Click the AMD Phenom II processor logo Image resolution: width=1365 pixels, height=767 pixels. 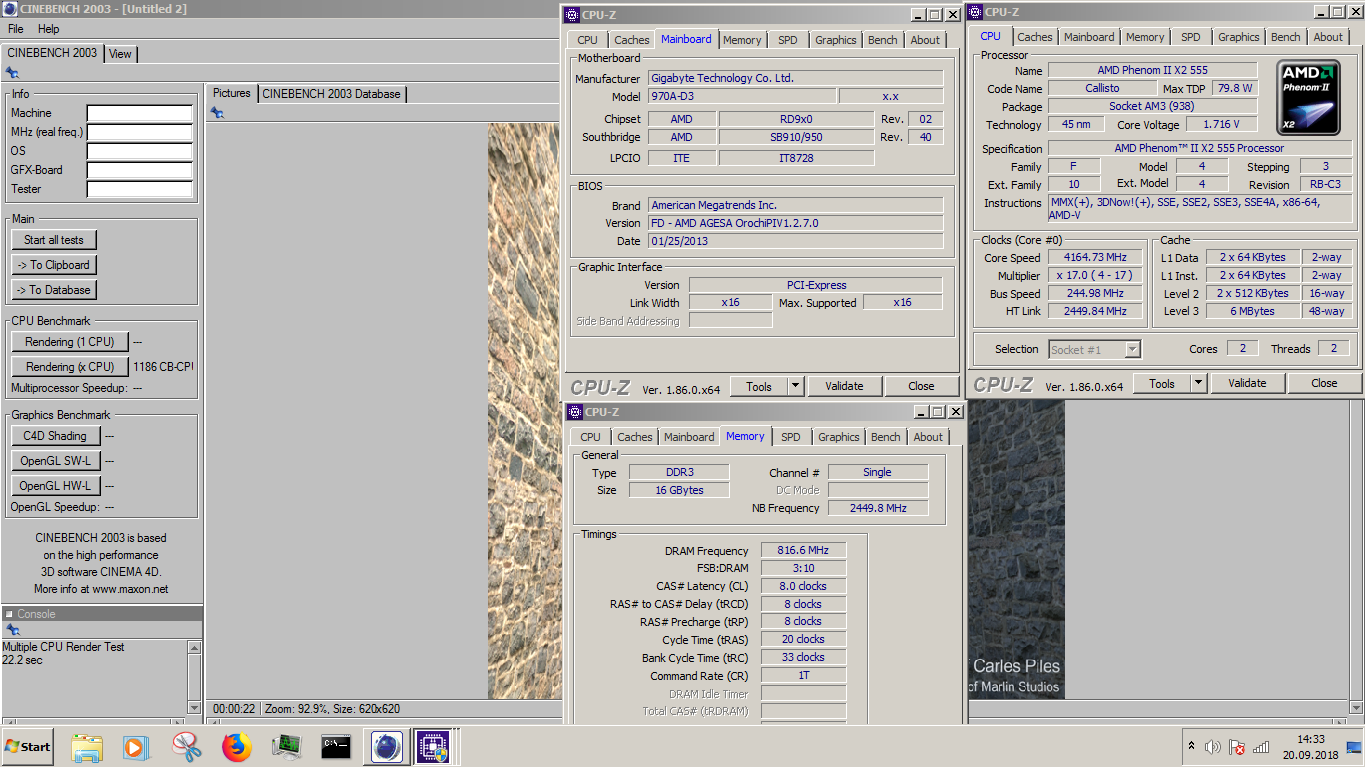[x=1309, y=98]
